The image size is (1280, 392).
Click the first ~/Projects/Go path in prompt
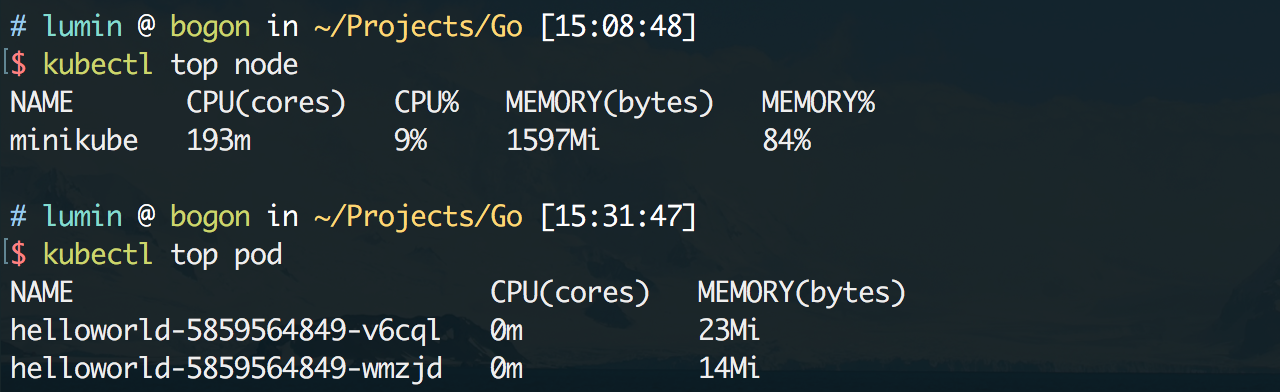point(418,26)
